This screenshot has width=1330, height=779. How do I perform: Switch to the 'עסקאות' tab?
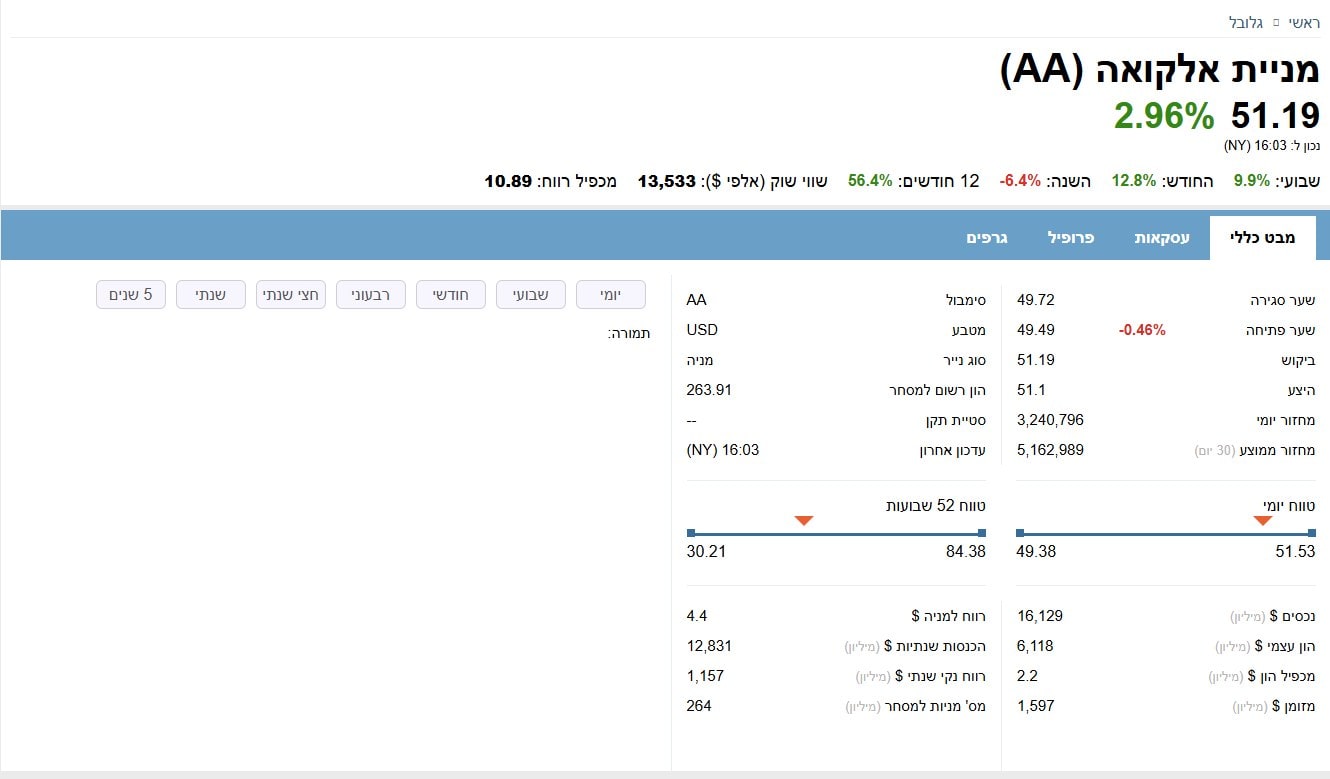click(x=1162, y=238)
